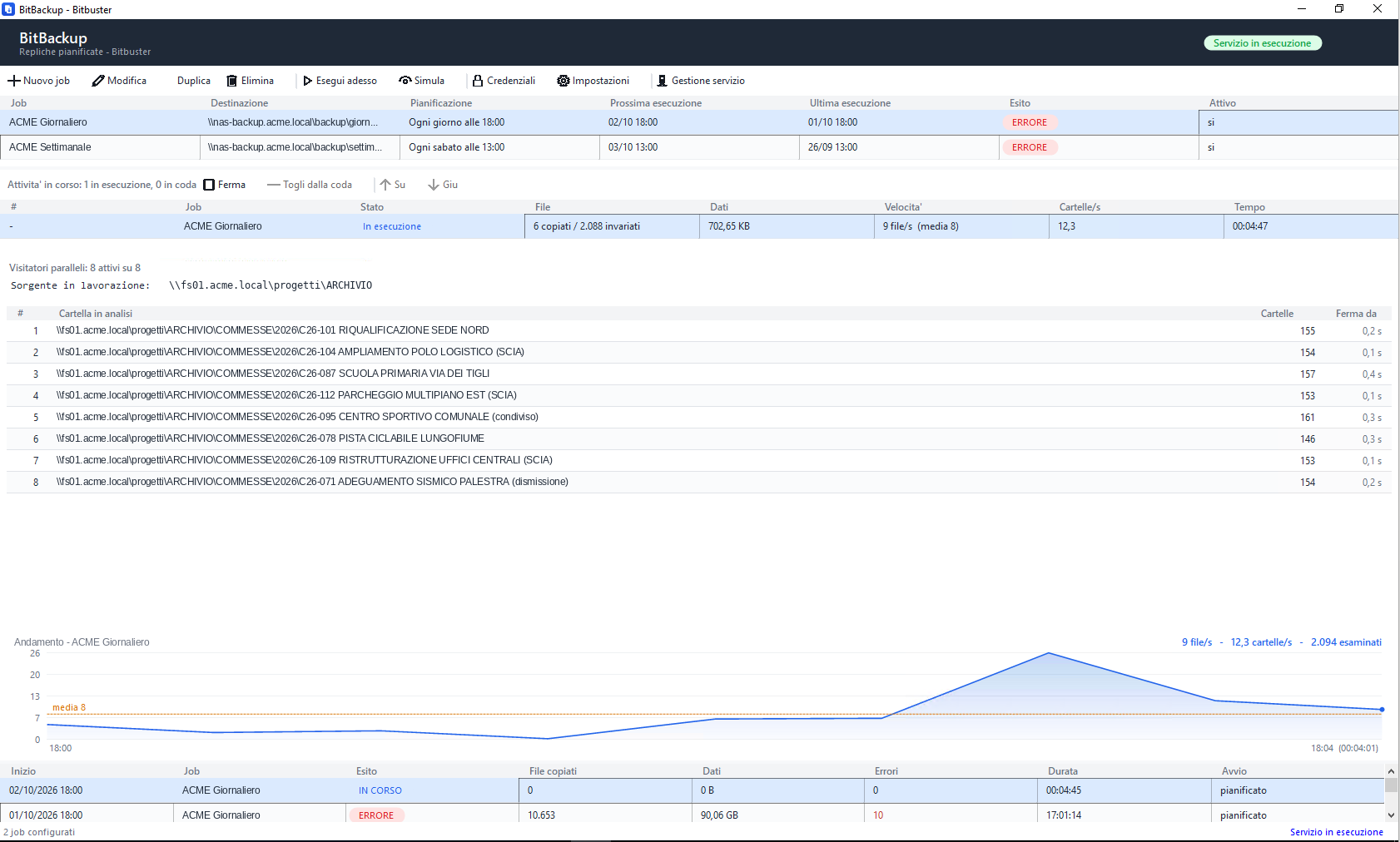Click the Nuovo job plus icon
Image resolution: width=1400 pixels, height=842 pixels.
pyautogui.click(x=13, y=81)
